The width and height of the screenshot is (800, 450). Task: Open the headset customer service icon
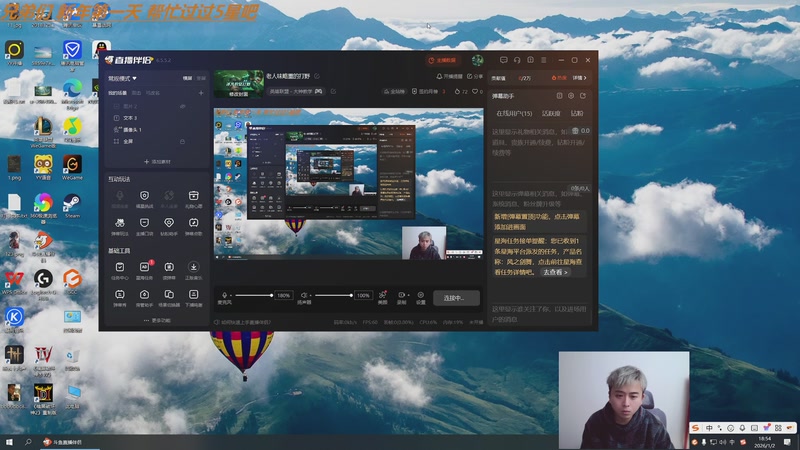pyautogui.click(x=517, y=60)
